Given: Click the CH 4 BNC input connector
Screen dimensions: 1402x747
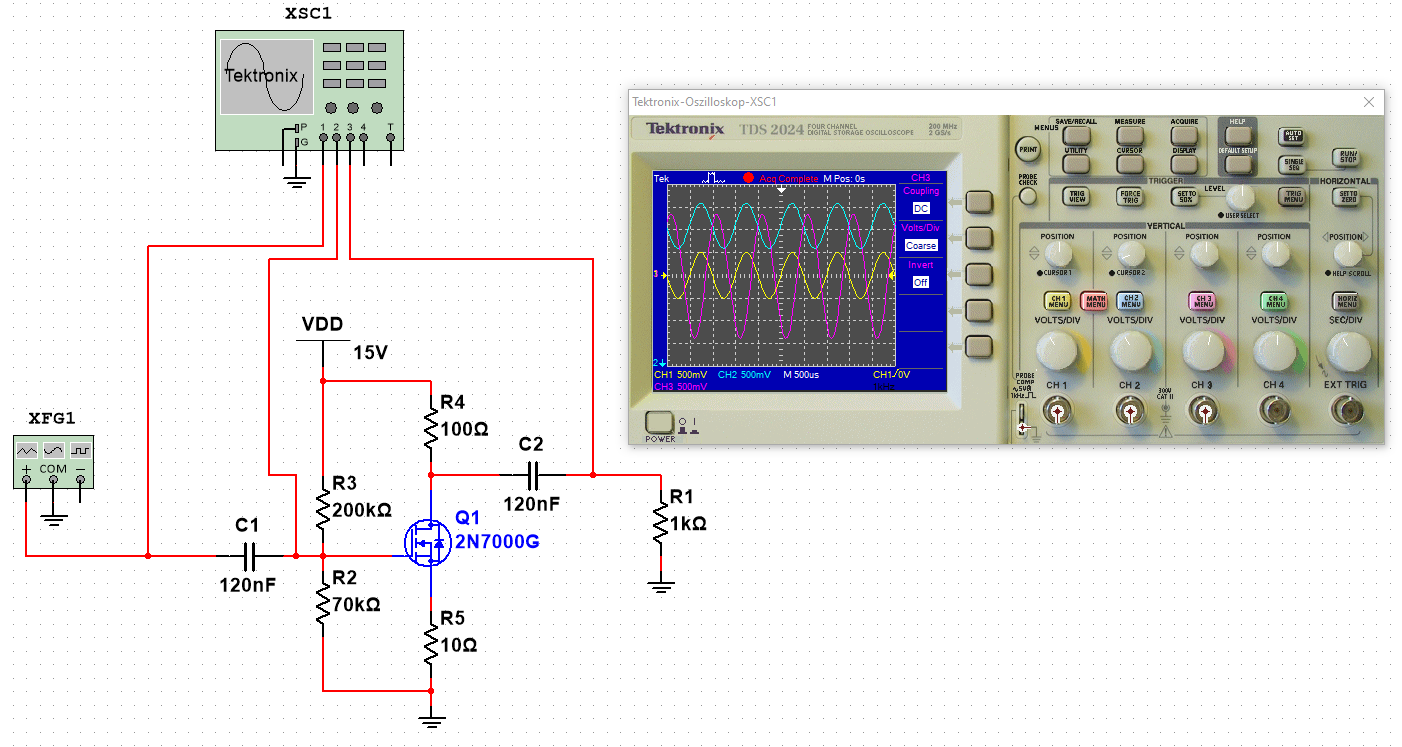Looking at the screenshot, I should [x=1275, y=410].
